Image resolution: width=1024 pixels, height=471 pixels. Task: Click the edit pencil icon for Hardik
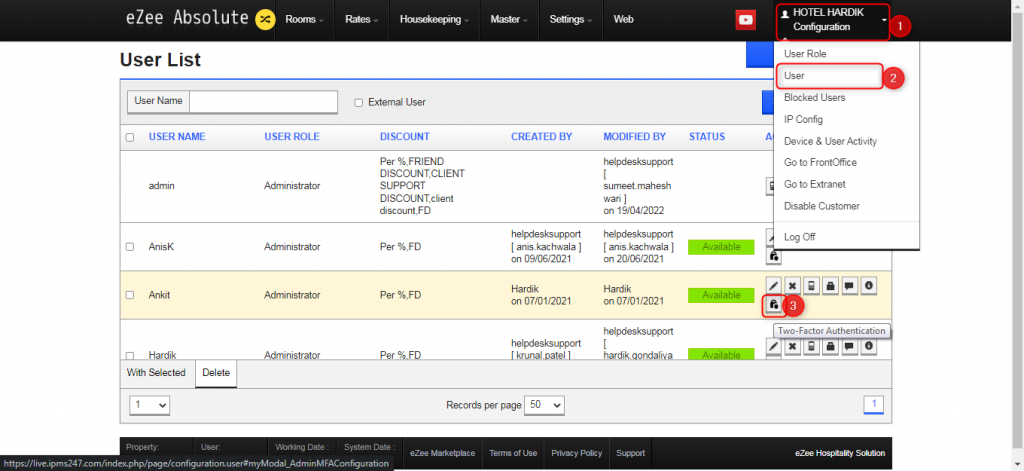coord(773,346)
